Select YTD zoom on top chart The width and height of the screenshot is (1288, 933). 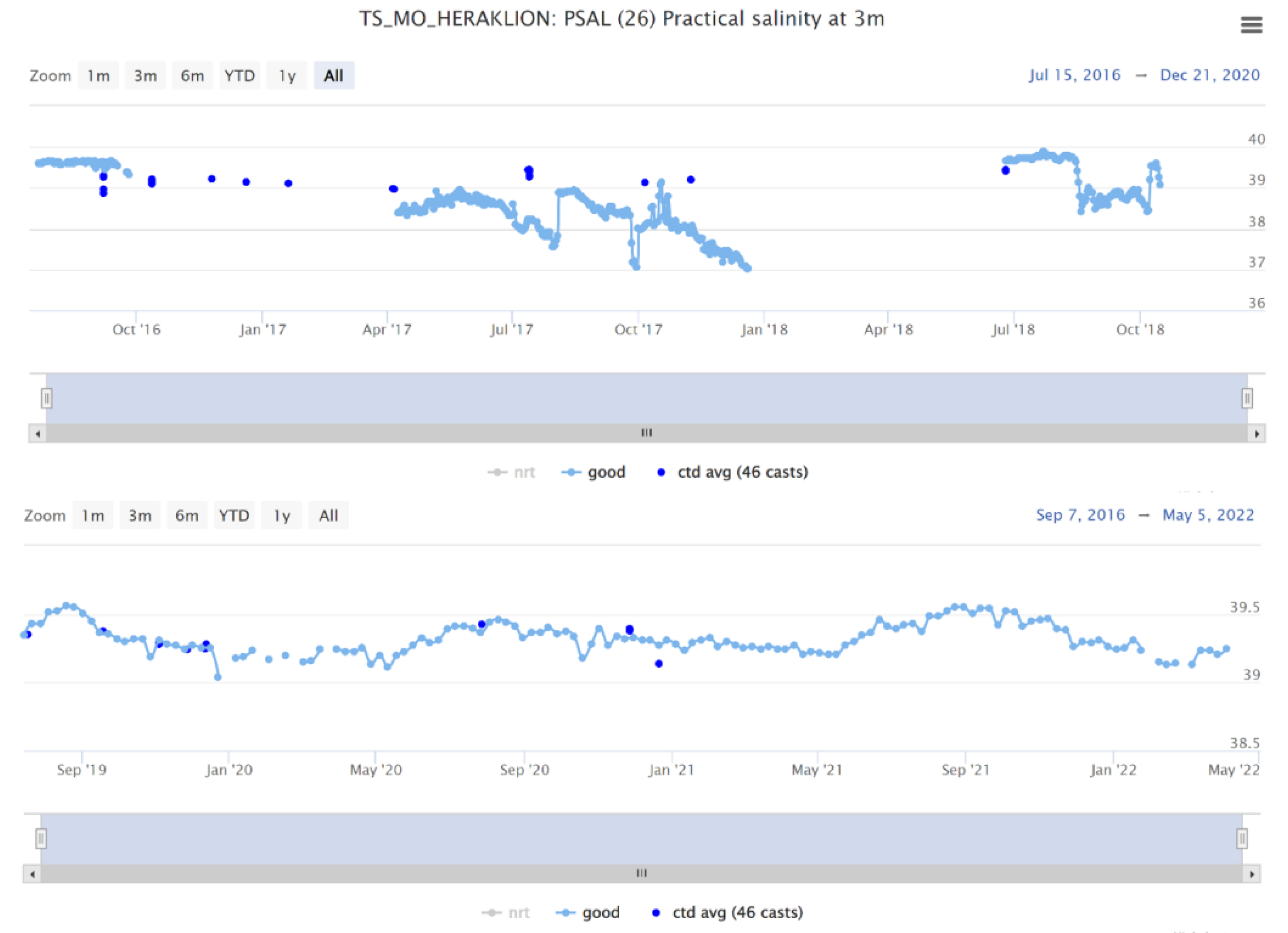(x=239, y=76)
